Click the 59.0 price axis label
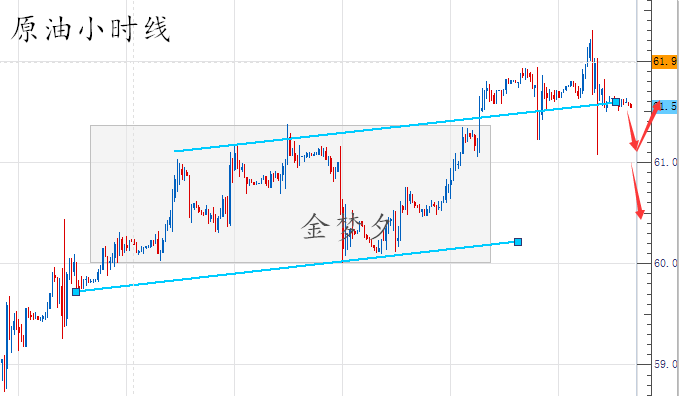679x396 pixels. [x=665, y=364]
